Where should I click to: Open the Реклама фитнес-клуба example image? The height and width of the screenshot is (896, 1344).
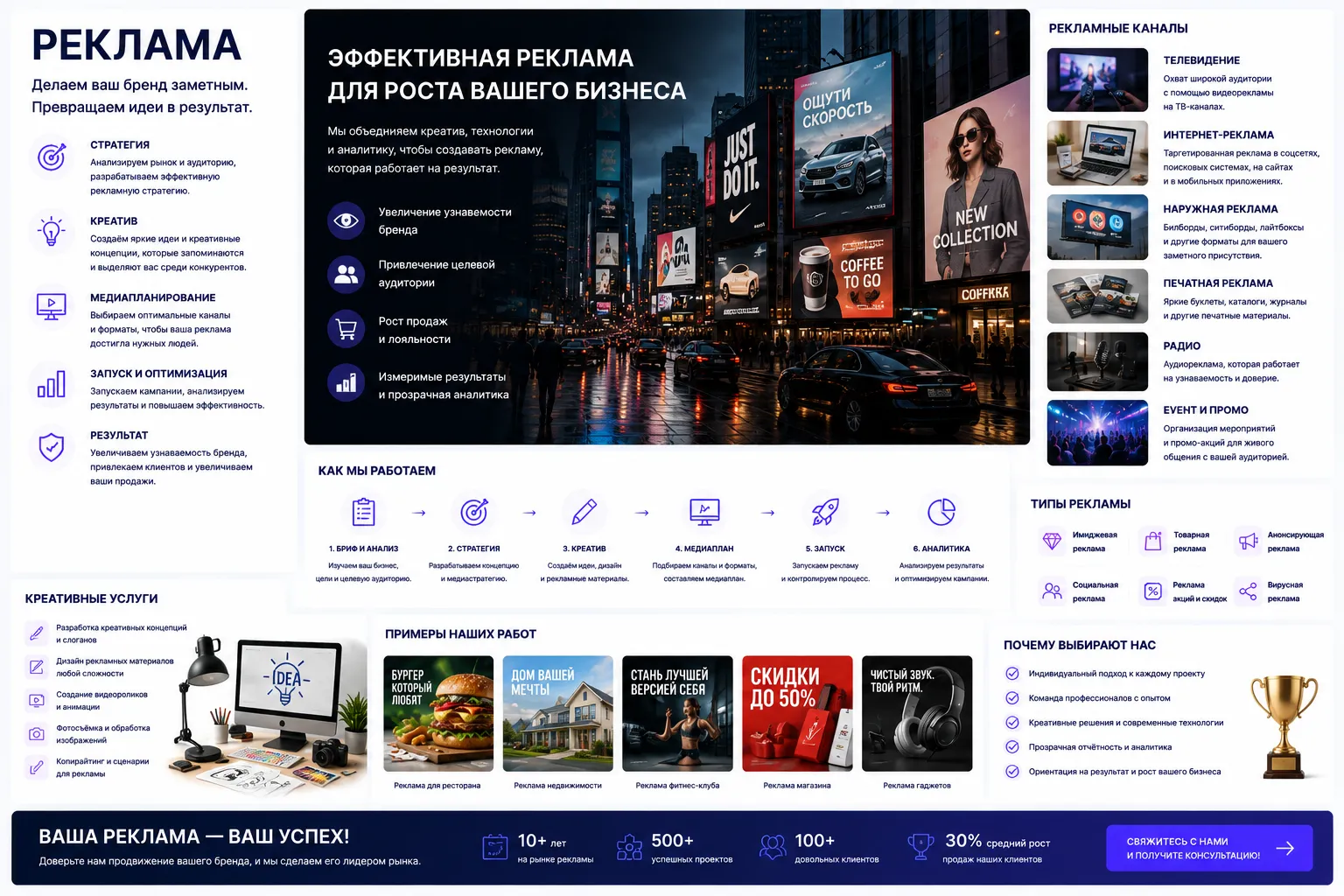pos(677,714)
